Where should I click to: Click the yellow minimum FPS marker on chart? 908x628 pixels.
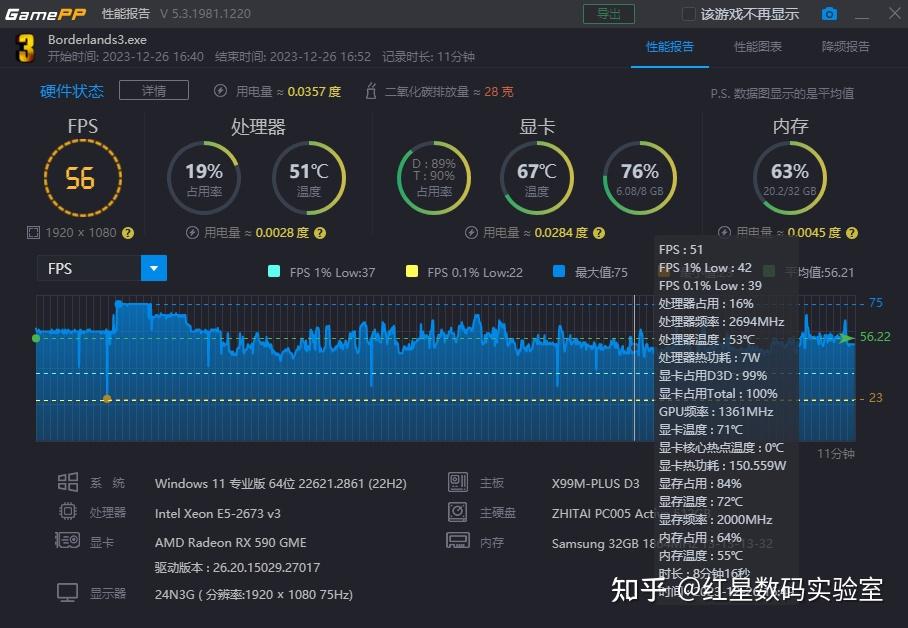click(x=107, y=399)
